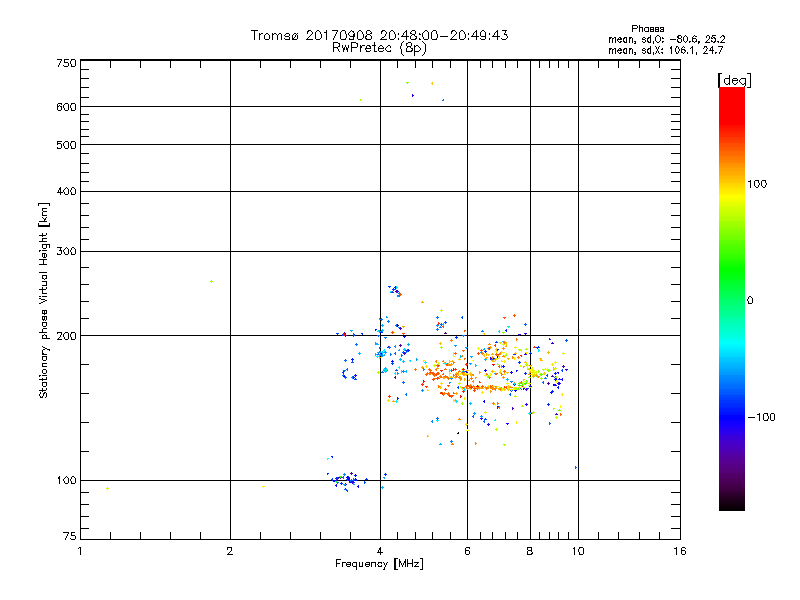Click the y-axis label '600'

(x=66, y=107)
